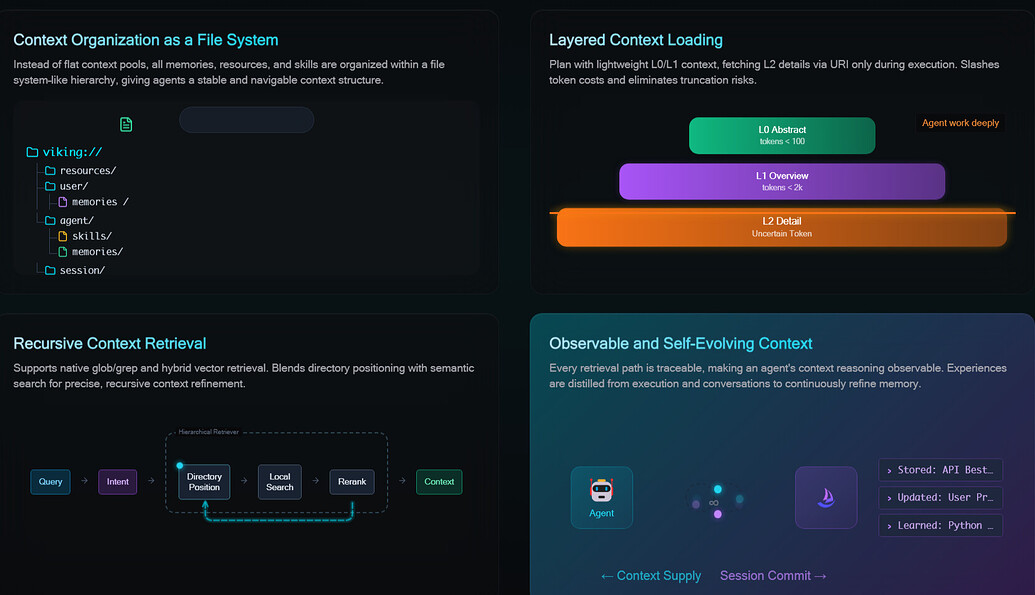Click the 'Recursive Context Retrieval' heading
This screenshot has width=1035, height=595.
[110, 343]
